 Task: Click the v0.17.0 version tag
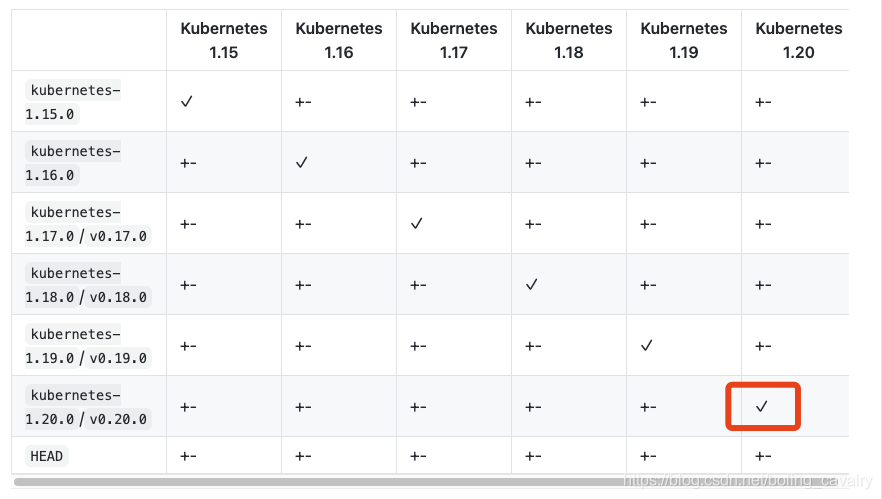[118, 236]
